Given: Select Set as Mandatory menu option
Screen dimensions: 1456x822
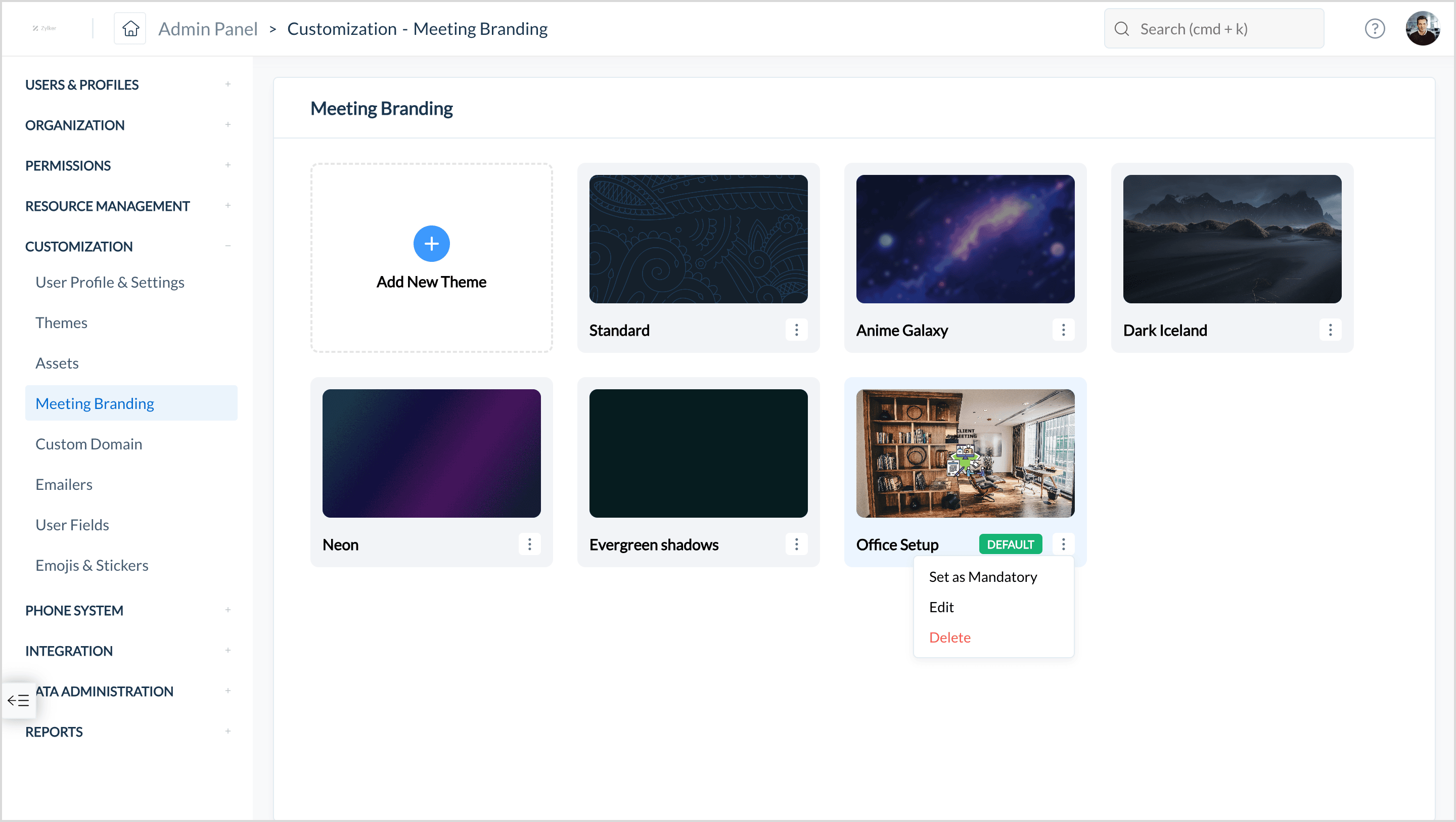Looking at the screenshot, I should 982,577.
